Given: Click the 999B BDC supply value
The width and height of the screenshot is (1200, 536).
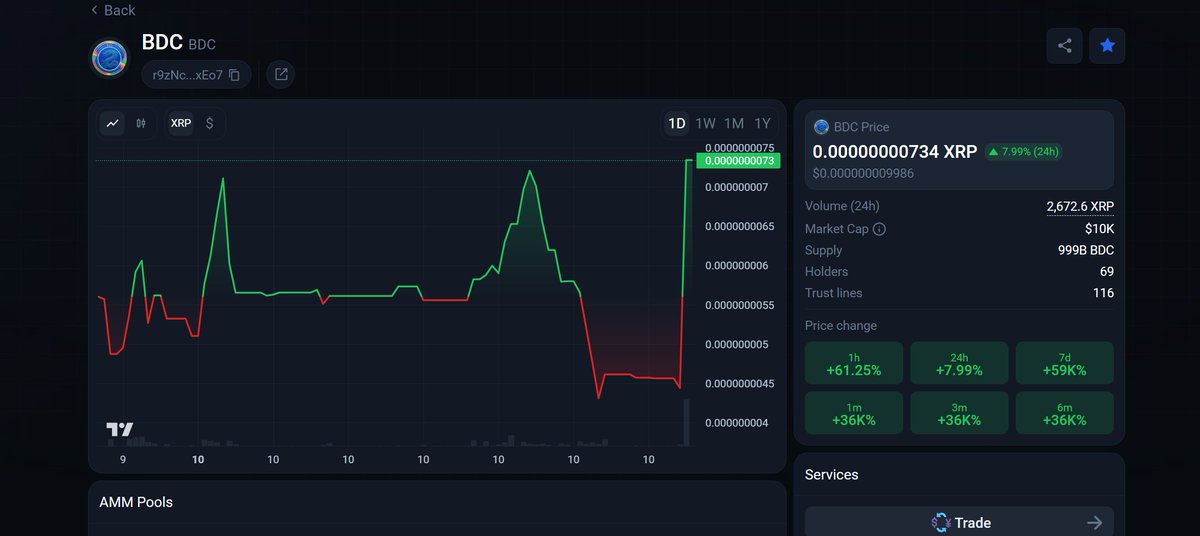Looking at the screenshot, I should (x=1085, y=250).
